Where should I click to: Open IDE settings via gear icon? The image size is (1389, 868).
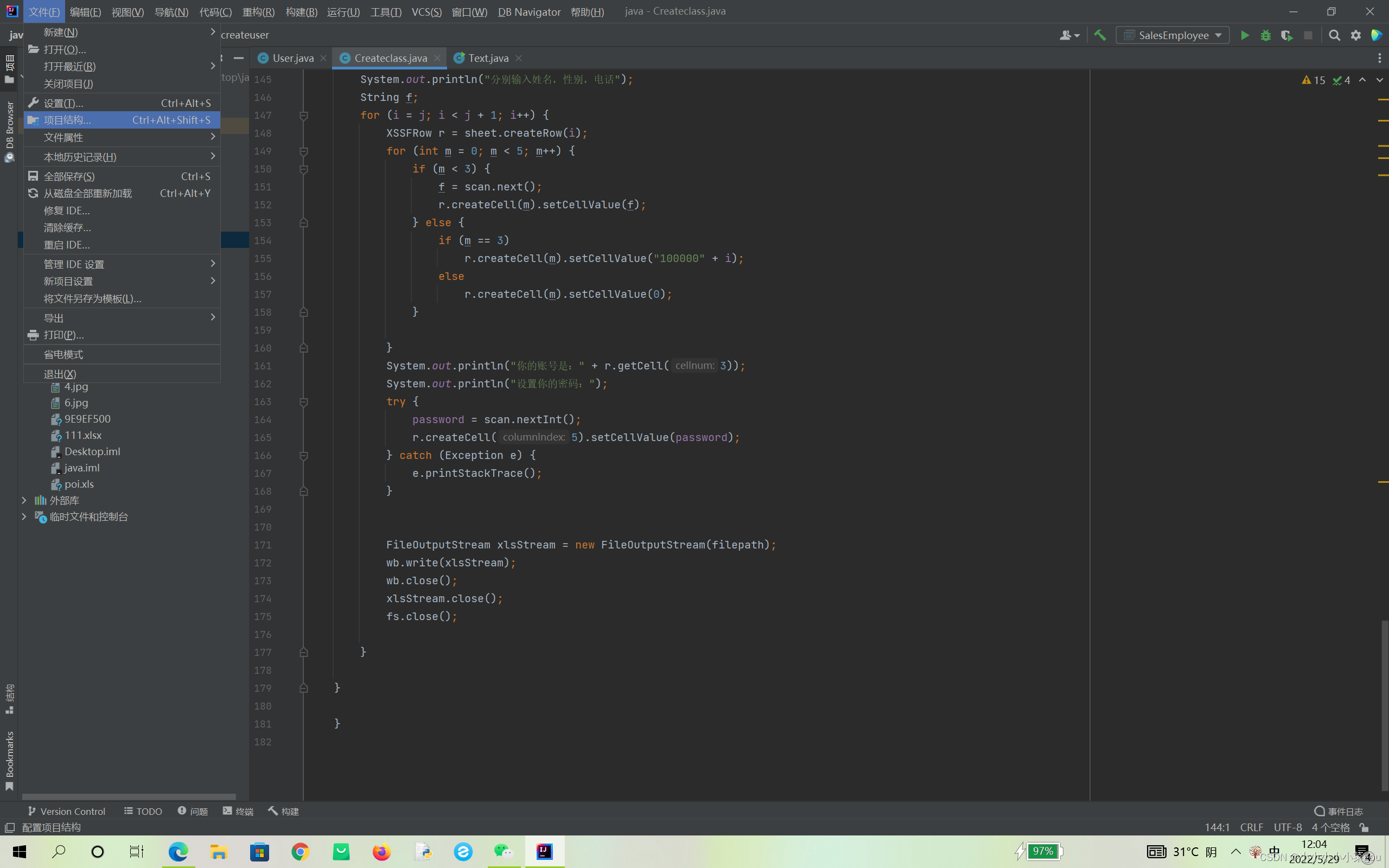[x=1356, y=35]
